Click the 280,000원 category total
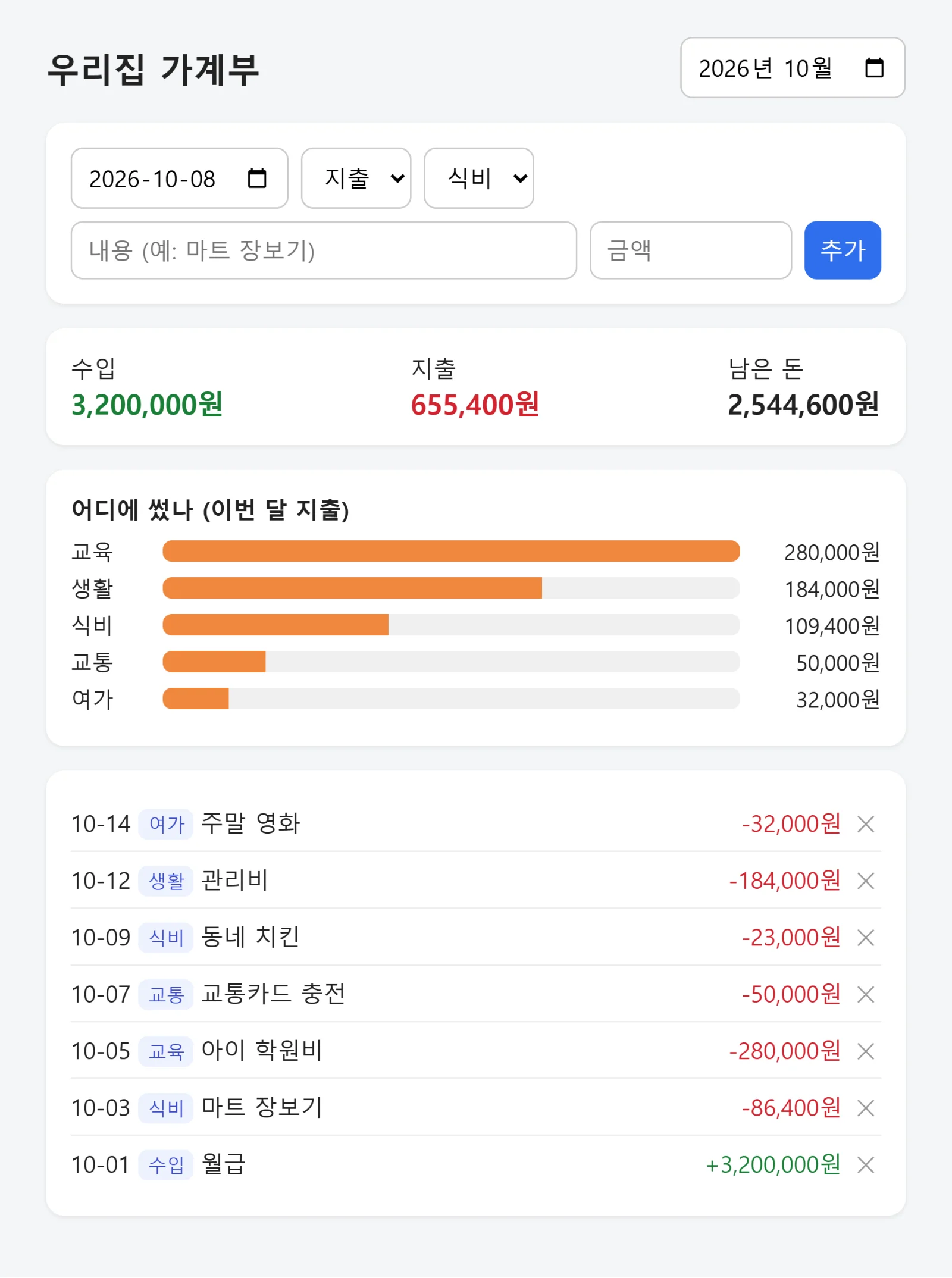Screen dimensions: 952x1278 (832, 552)
